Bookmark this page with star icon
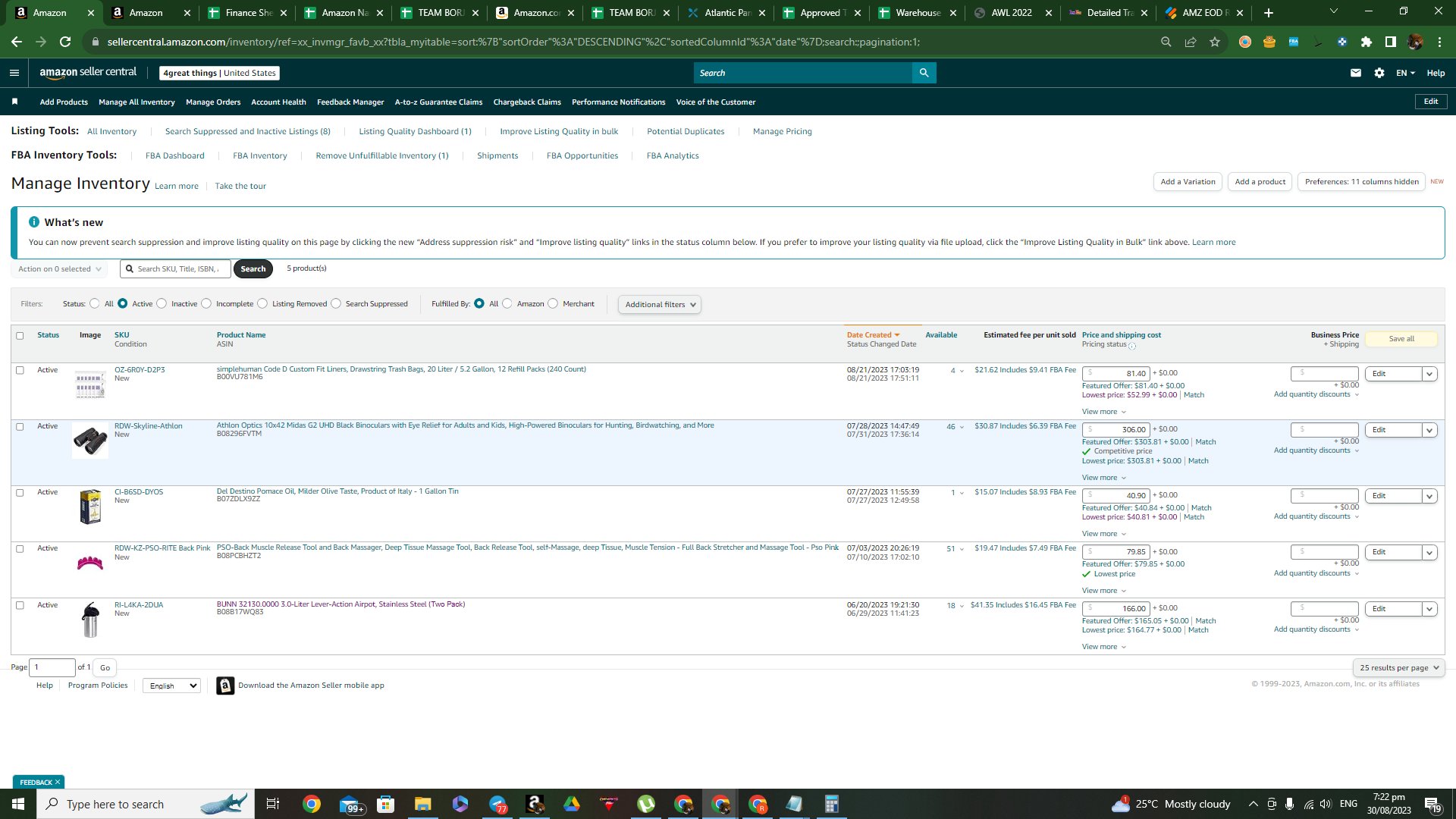 tap(1215, 42)
